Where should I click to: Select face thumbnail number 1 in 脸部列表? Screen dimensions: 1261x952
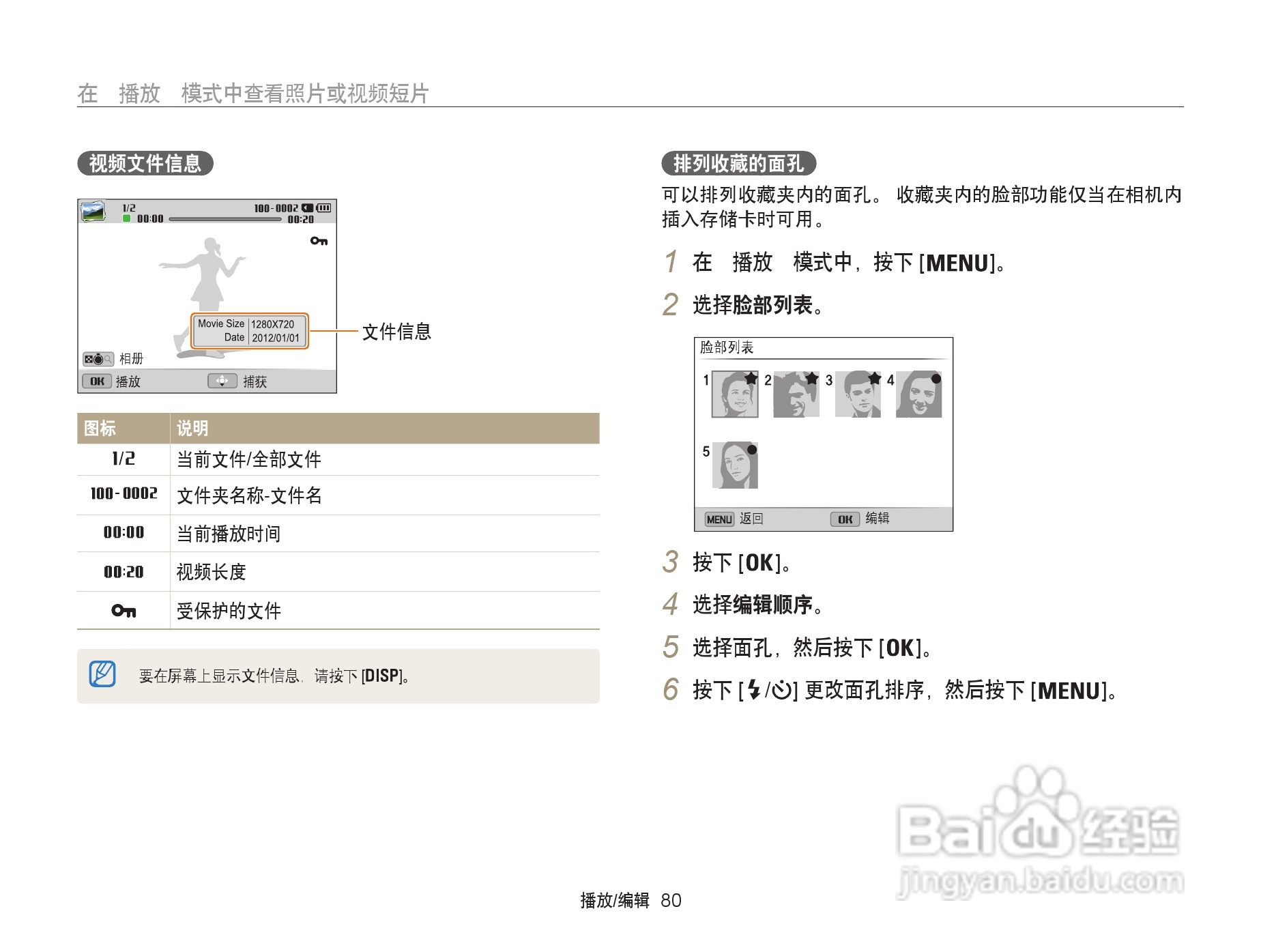pos(735,394)
